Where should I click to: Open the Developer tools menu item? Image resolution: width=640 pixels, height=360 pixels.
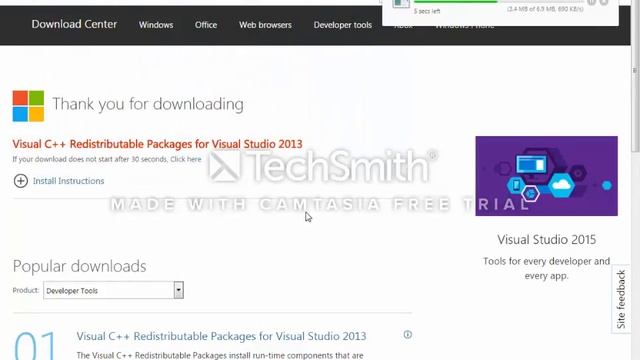(343, 25)
